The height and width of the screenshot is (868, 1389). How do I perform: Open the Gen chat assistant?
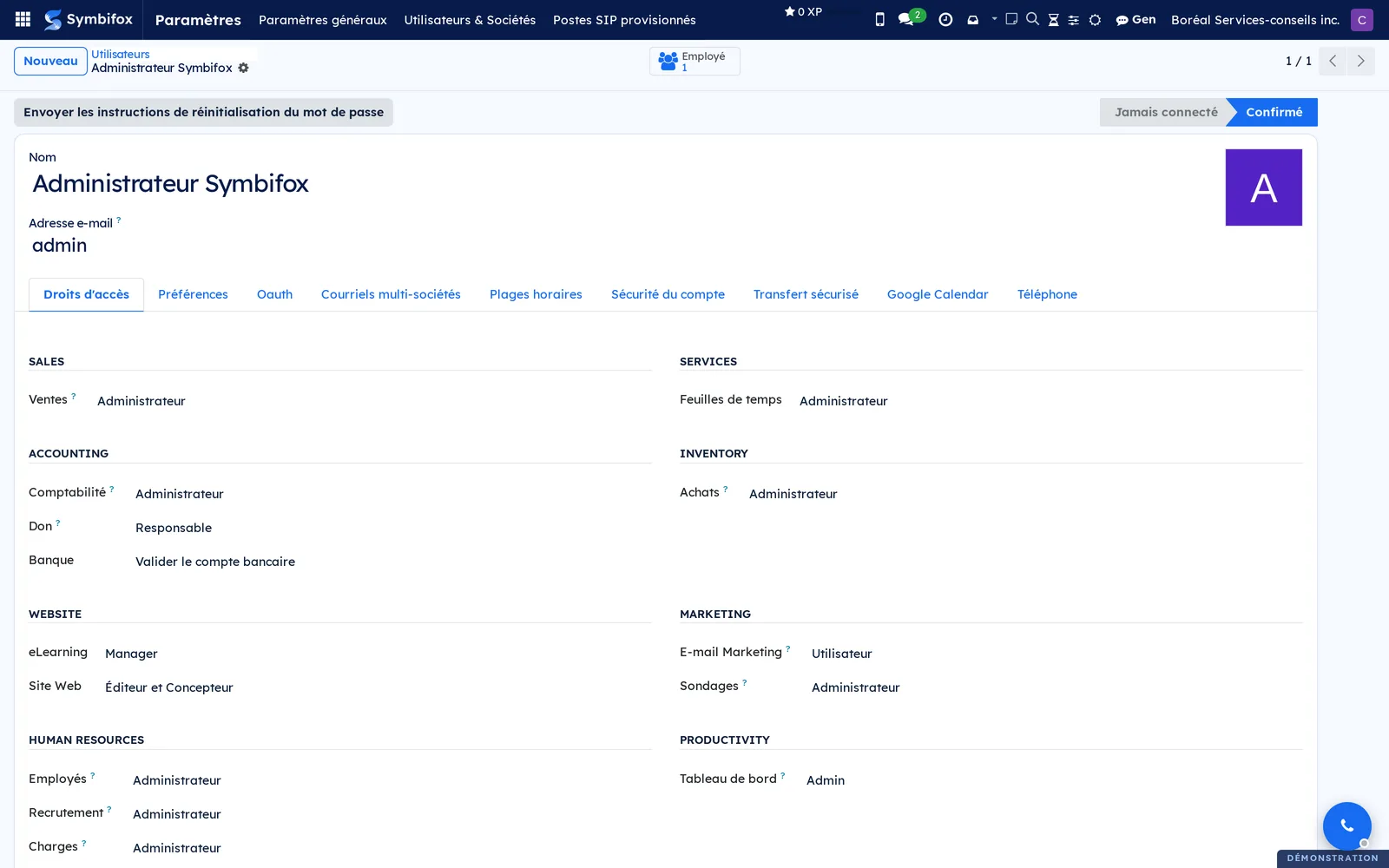1136,19
